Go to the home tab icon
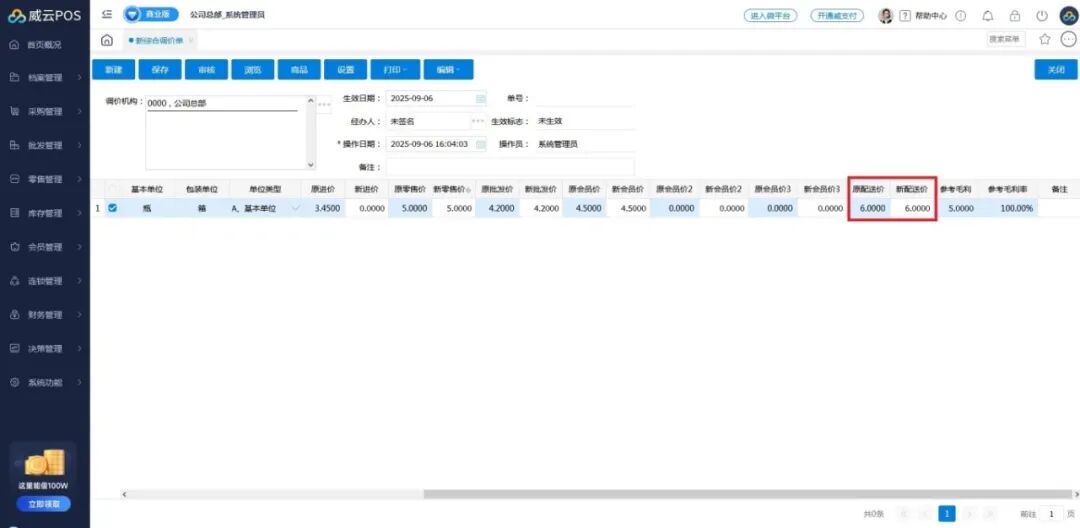The image size is (1080, 528). coord(107,40)
